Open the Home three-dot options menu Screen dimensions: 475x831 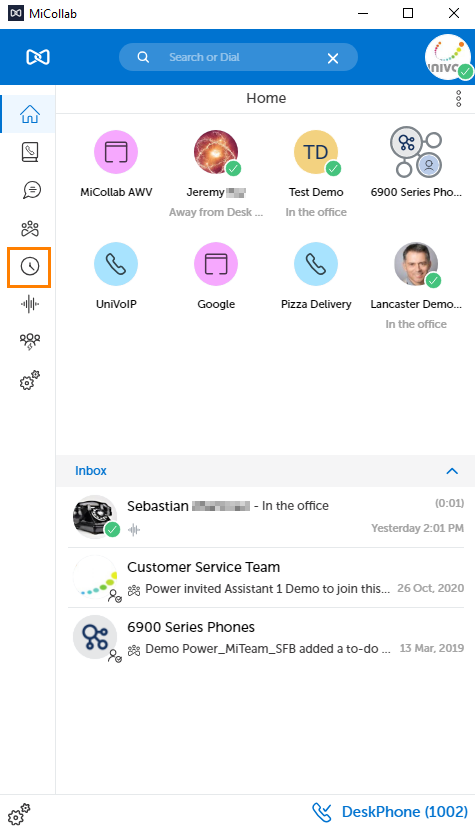coord(459,99)
